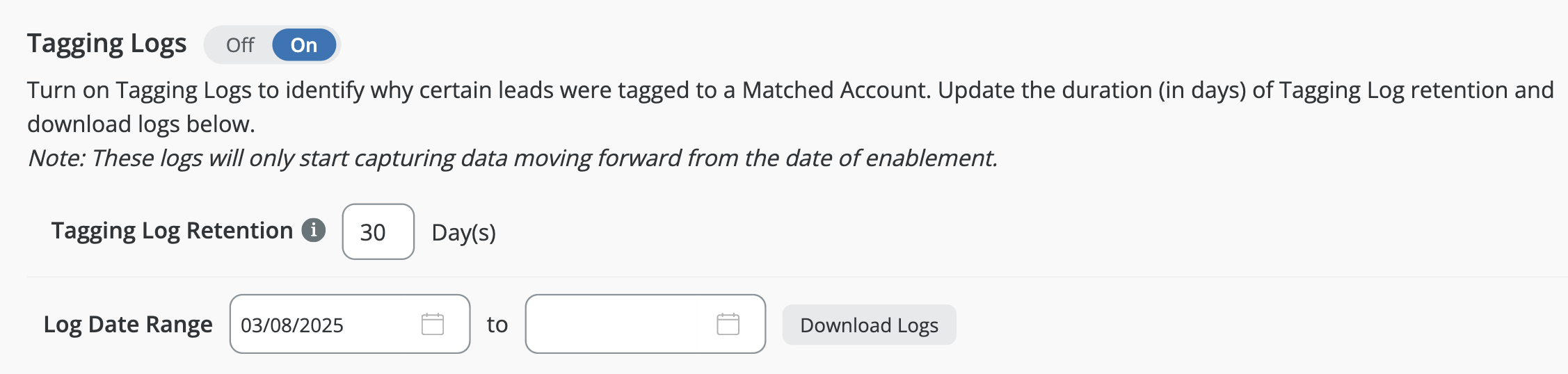This screenshot has width=1568, height=374.
Task: Click "Turn on Tagging Logs" at description start
Action: click(x=139, y=90)
